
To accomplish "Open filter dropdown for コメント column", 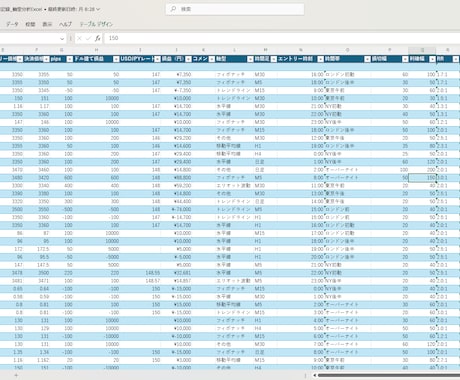I will click(212, 59).
